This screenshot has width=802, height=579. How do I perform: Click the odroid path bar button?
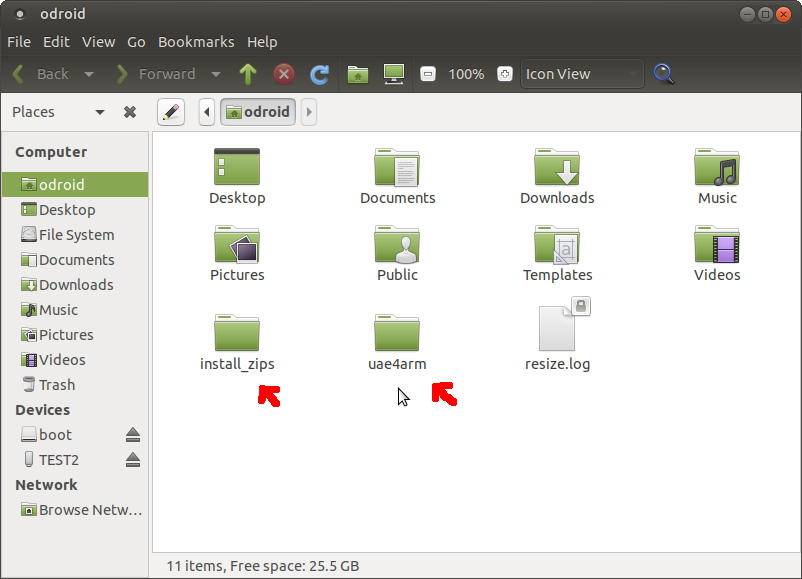coord(258,112)
